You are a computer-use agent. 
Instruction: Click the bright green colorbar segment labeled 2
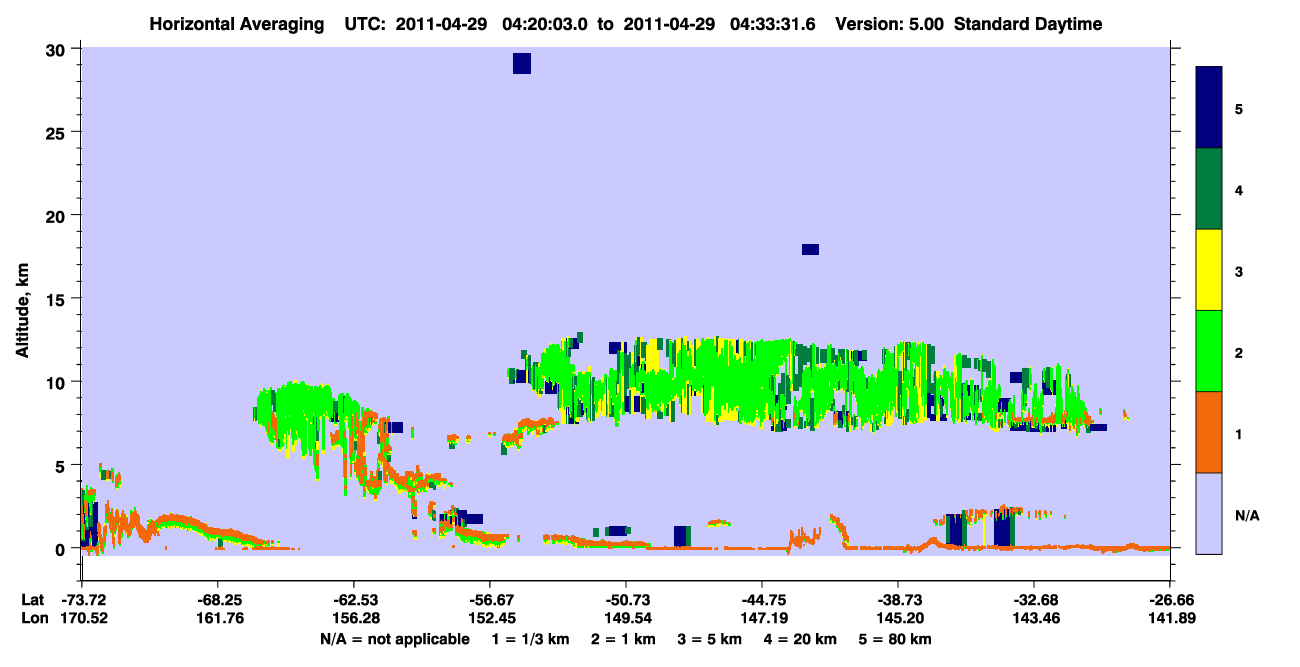click(1209, 351)
